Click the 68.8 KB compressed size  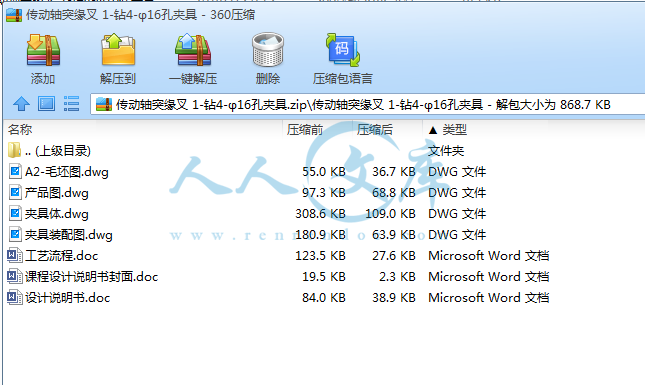394,193
